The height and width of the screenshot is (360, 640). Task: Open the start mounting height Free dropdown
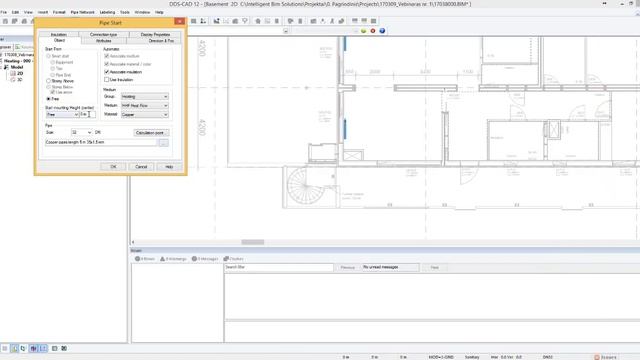point(62,115)
